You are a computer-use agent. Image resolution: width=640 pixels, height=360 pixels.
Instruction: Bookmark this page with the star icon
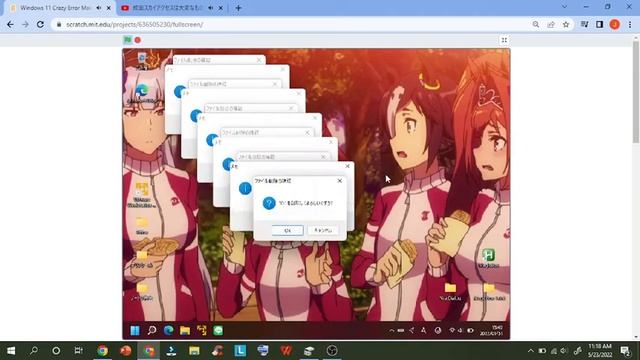click(x=566, y=24)
